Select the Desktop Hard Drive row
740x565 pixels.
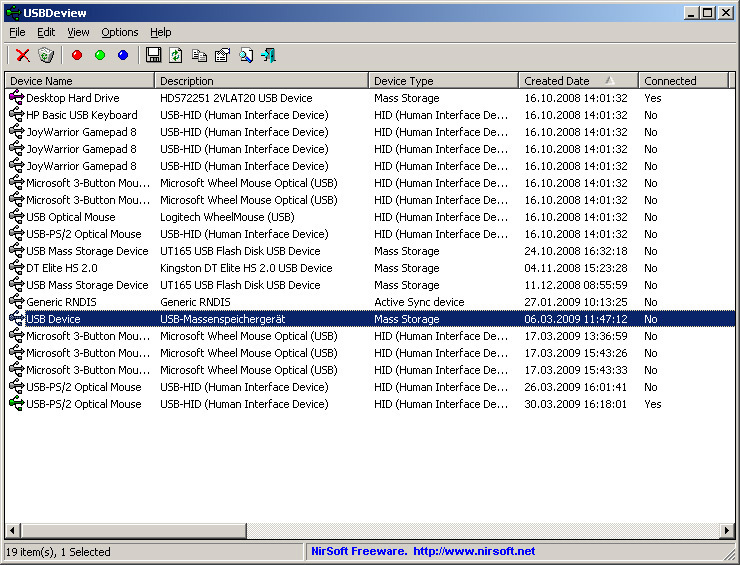370,98
